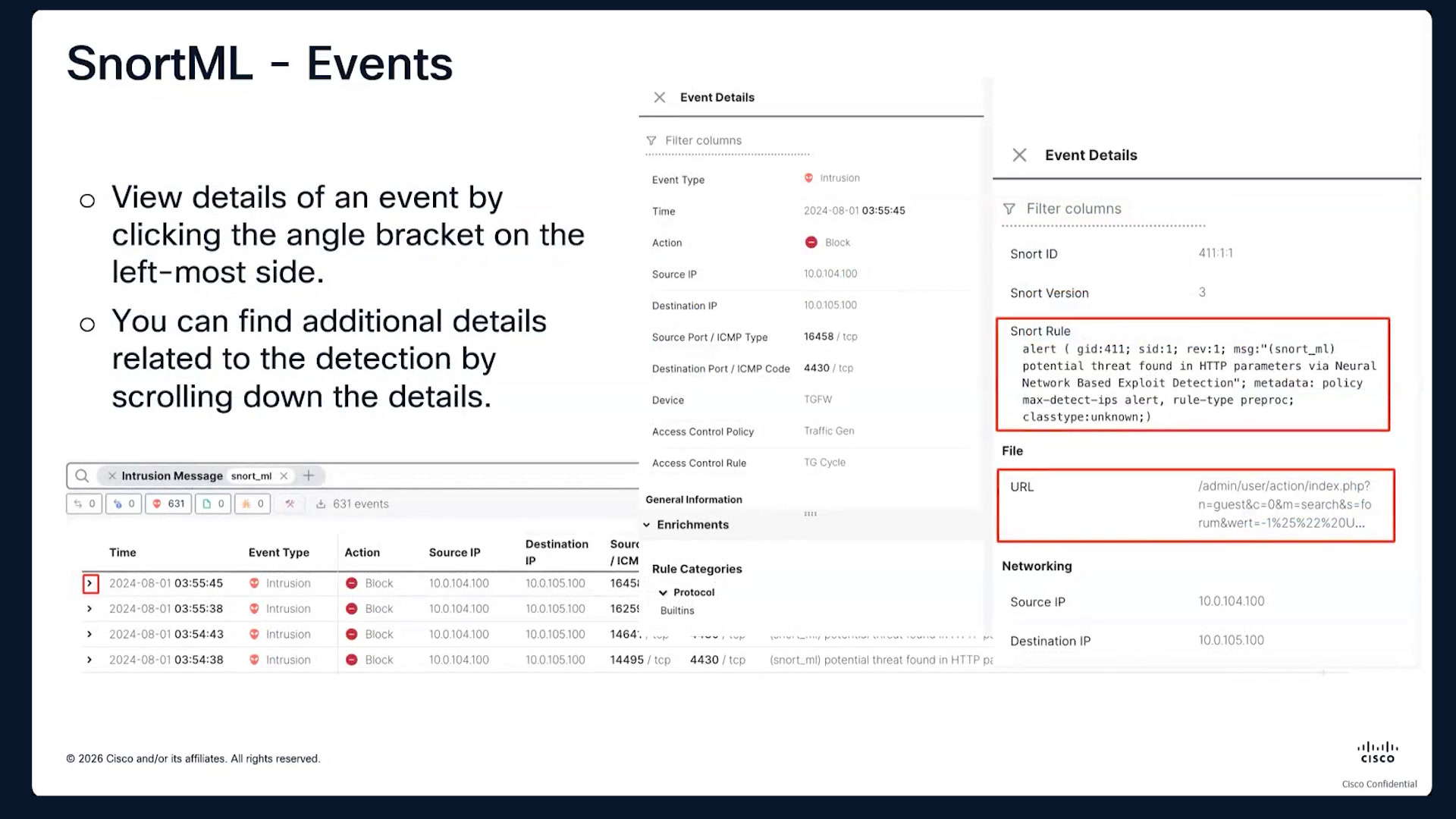Expand the 03:54:38 event row
The image size is (1456, 819).
[89, 661]
